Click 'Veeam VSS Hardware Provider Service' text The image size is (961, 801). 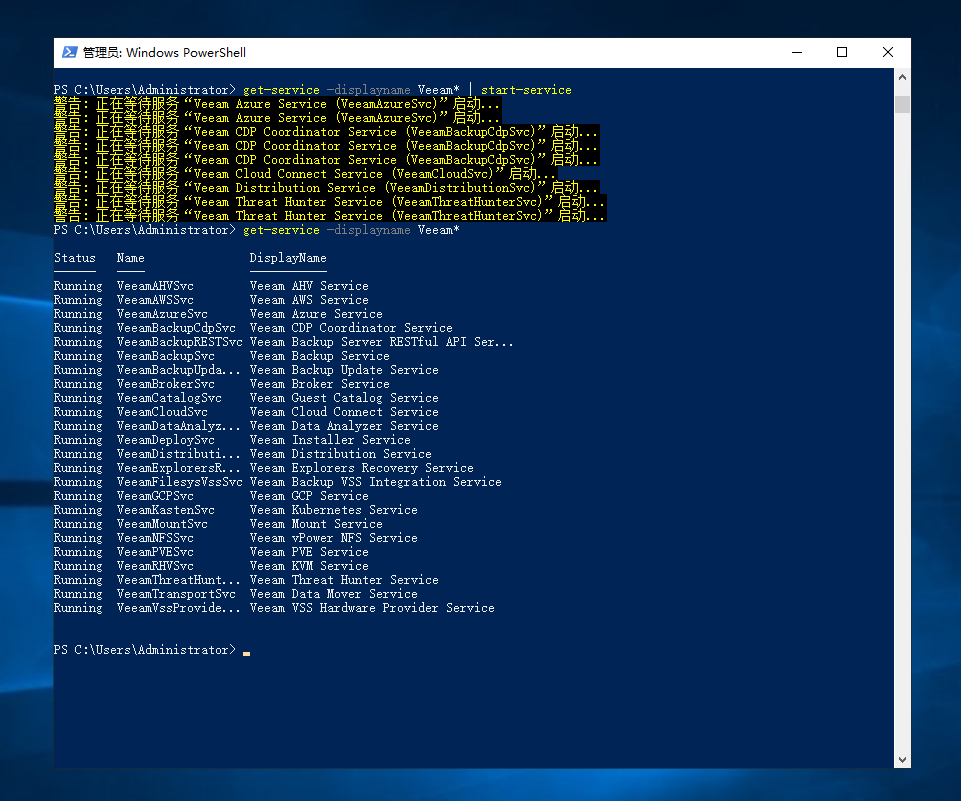pyautogui.click(x=373, y=609)
